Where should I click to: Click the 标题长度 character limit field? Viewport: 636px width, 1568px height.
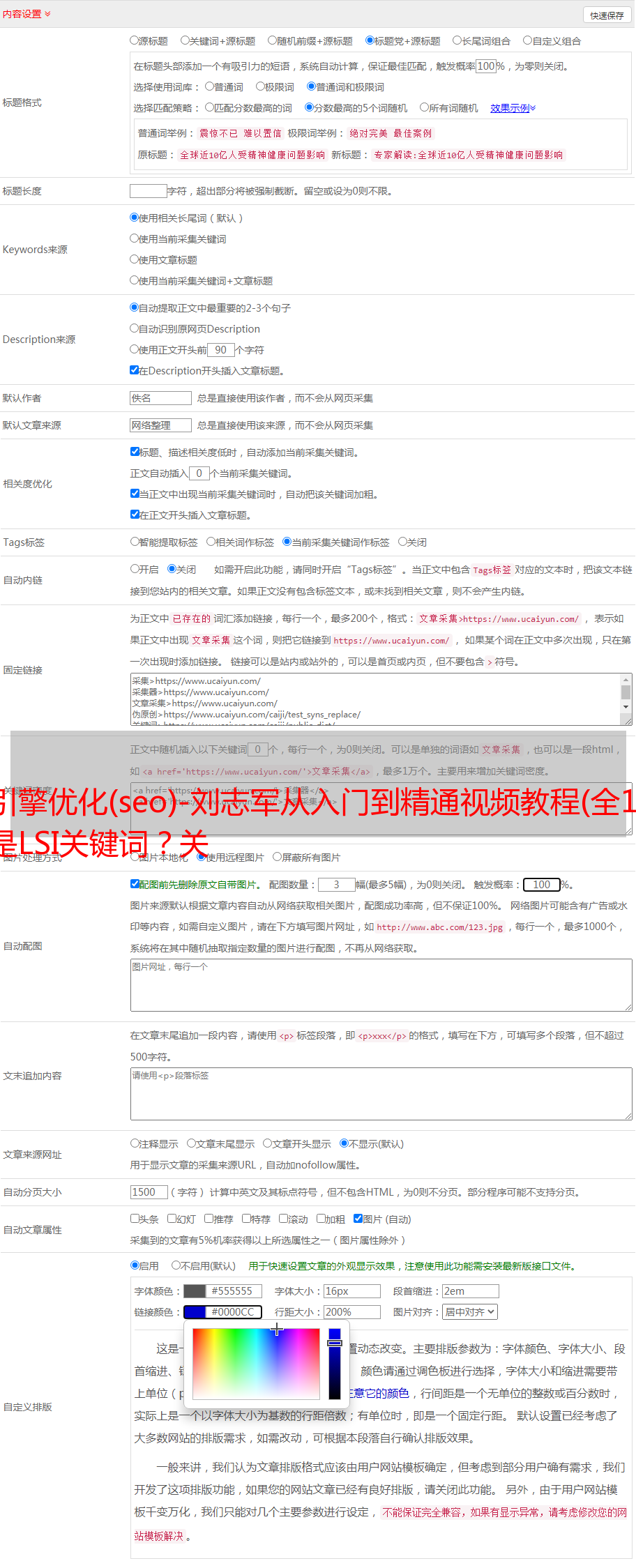click(149, 191)
